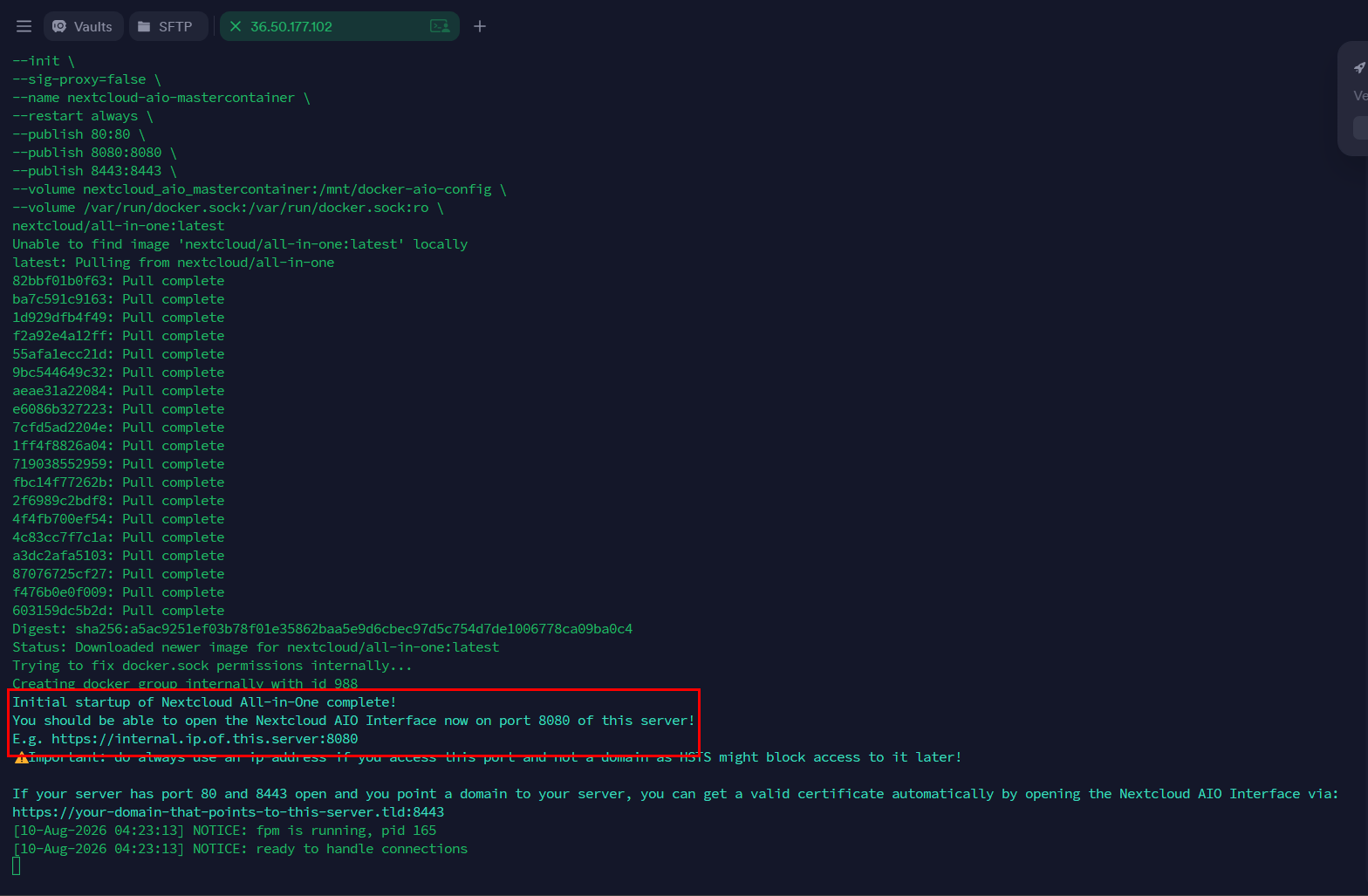Click 'Creating docker group internally' line
Viewport: 1368px width, 896px height.
(x=185, y=683)
